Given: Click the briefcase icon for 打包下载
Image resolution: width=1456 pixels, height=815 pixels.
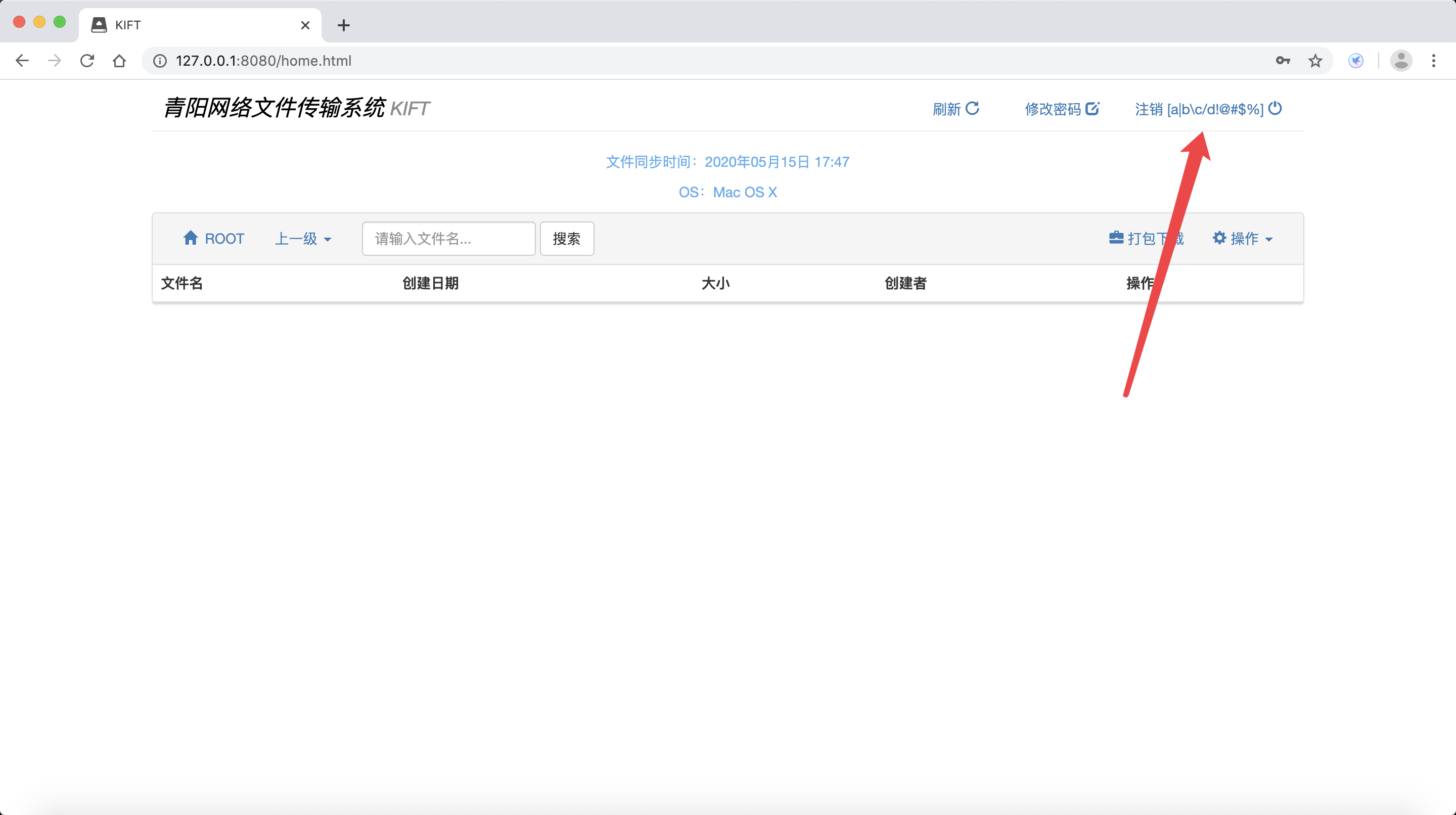Looking at the screenshot, I should pos(1116,238).
